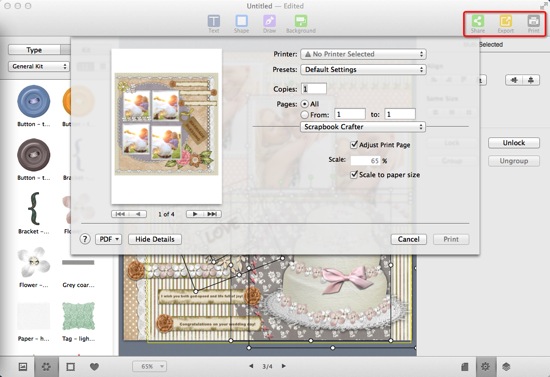Image resolution: width=550 pixels, height=377 pixels.
Task: Select the Shape tool icon
Action: pos(241,21)
